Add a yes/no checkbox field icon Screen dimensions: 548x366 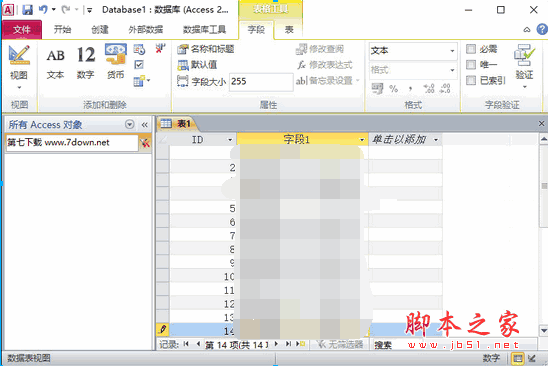point(139,65)
